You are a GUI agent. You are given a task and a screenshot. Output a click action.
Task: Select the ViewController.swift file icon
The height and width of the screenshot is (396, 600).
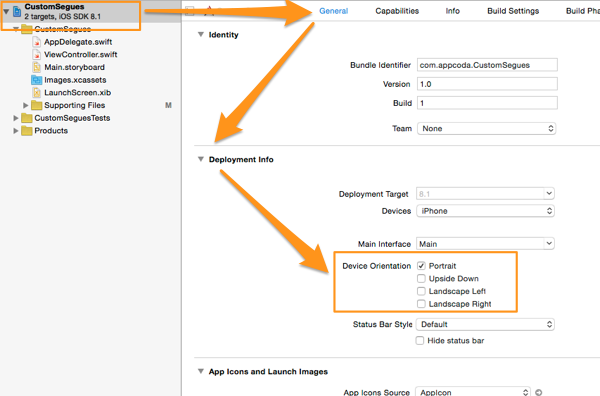pyautogui.click(x=37, y=54)
